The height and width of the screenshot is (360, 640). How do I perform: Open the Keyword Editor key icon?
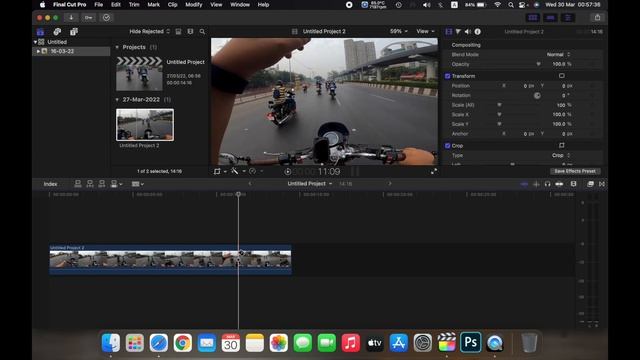coord(89,18)
